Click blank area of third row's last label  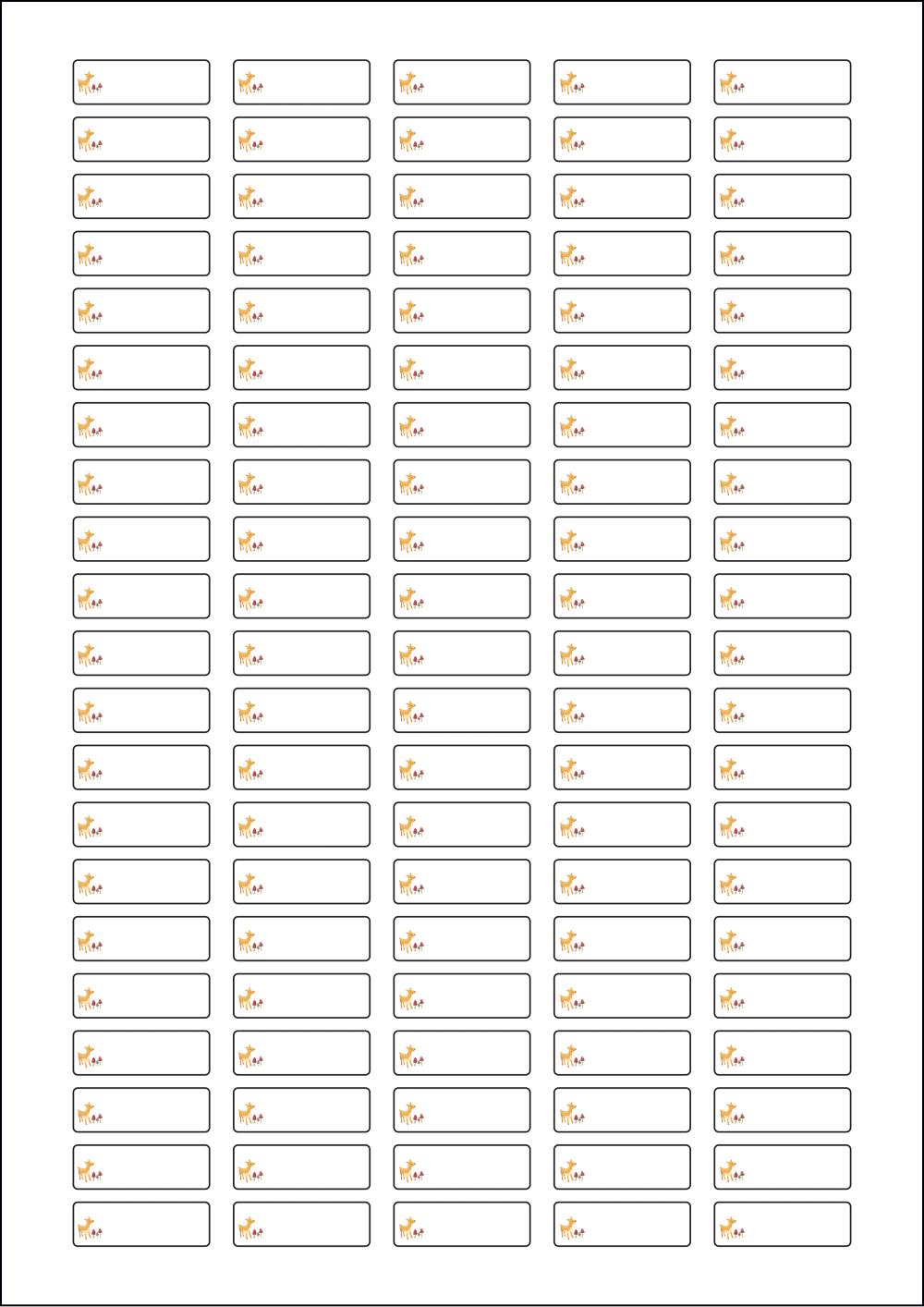point(796,196)
